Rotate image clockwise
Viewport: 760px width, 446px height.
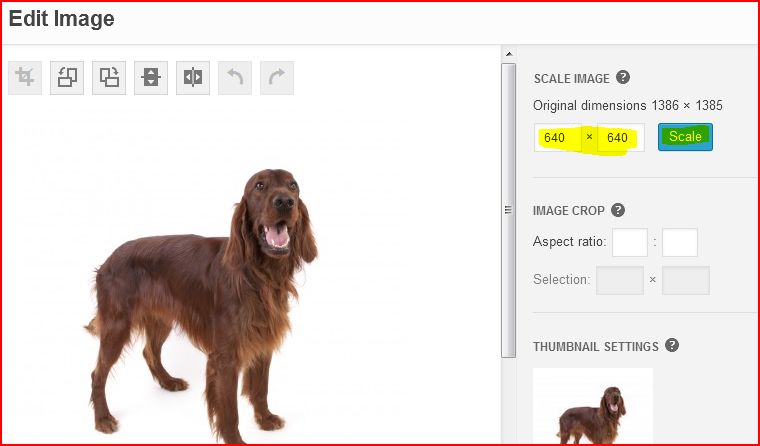(x=109, y=78)
